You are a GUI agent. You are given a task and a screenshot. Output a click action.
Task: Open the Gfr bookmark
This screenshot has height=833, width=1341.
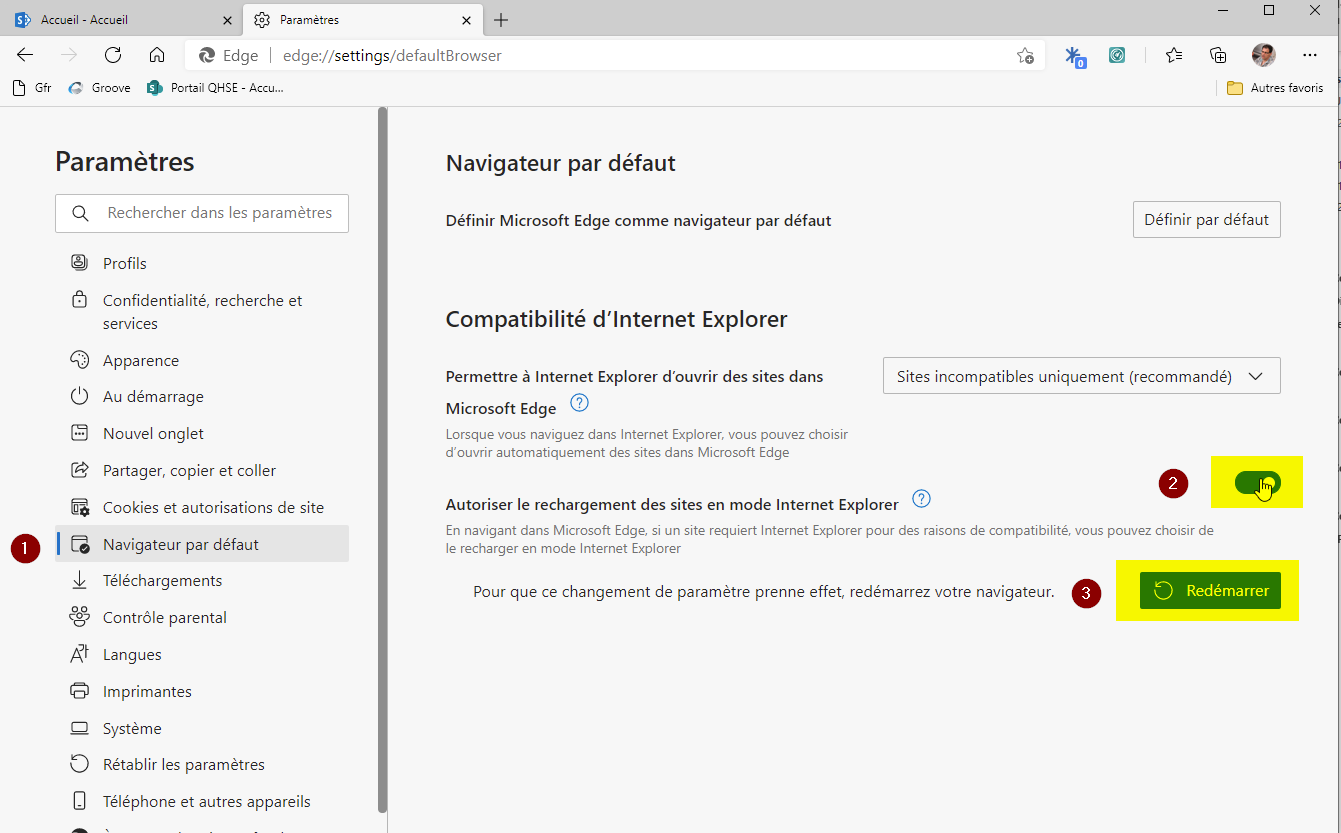32,88
